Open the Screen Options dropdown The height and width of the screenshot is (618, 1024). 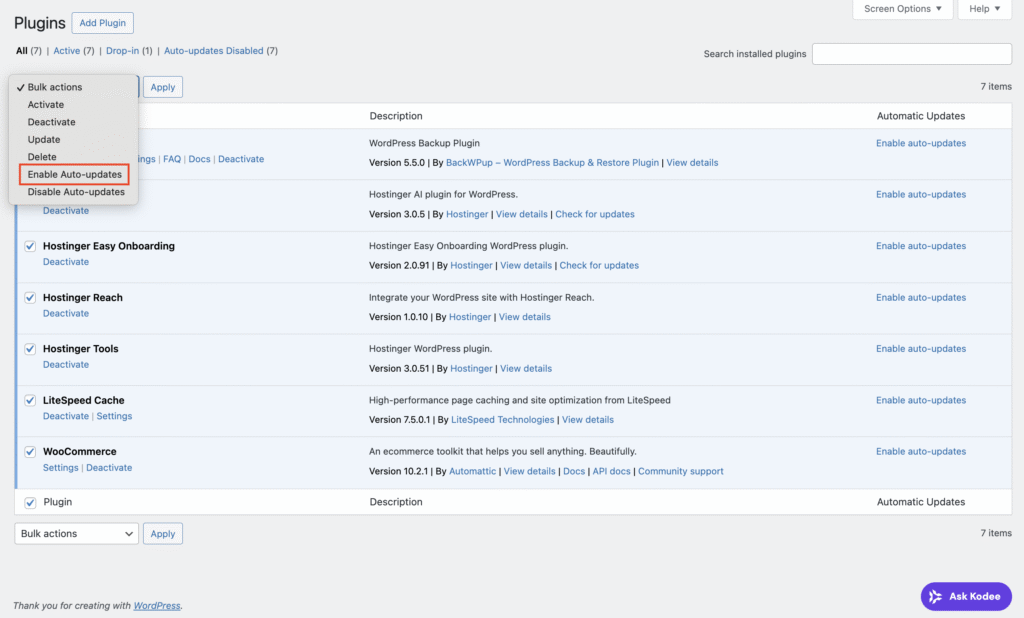click(901, 9)
